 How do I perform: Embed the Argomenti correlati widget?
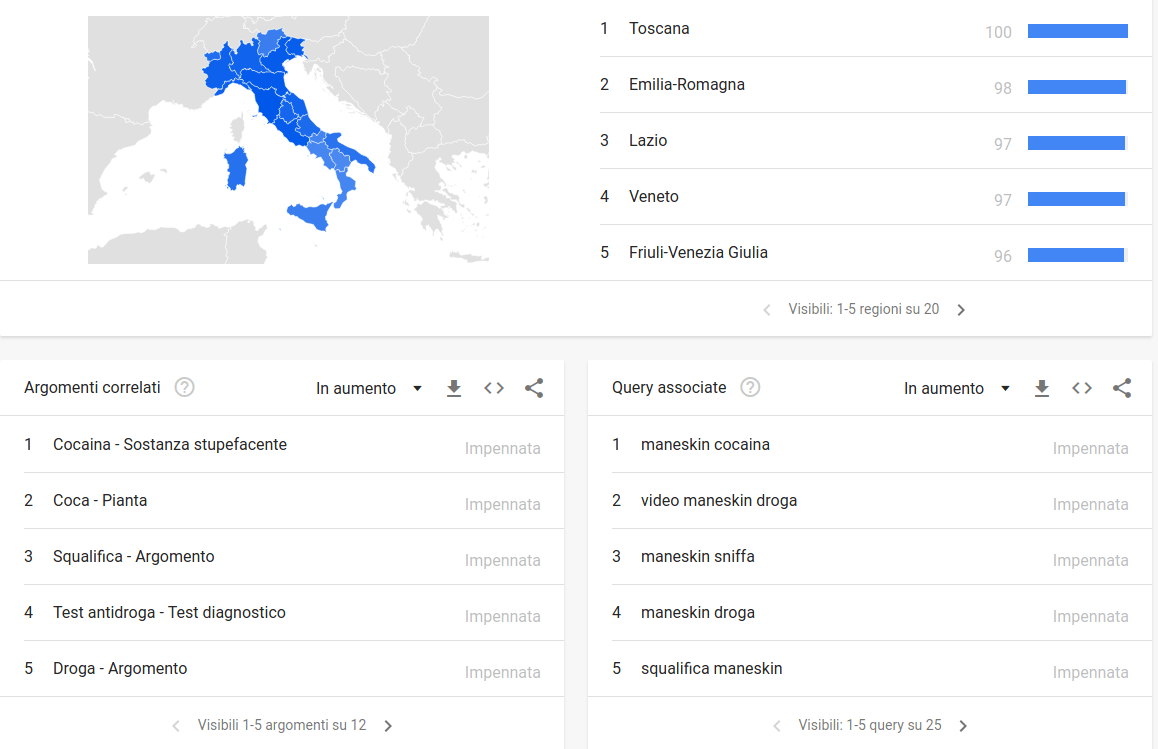click(x=494, y=389)
